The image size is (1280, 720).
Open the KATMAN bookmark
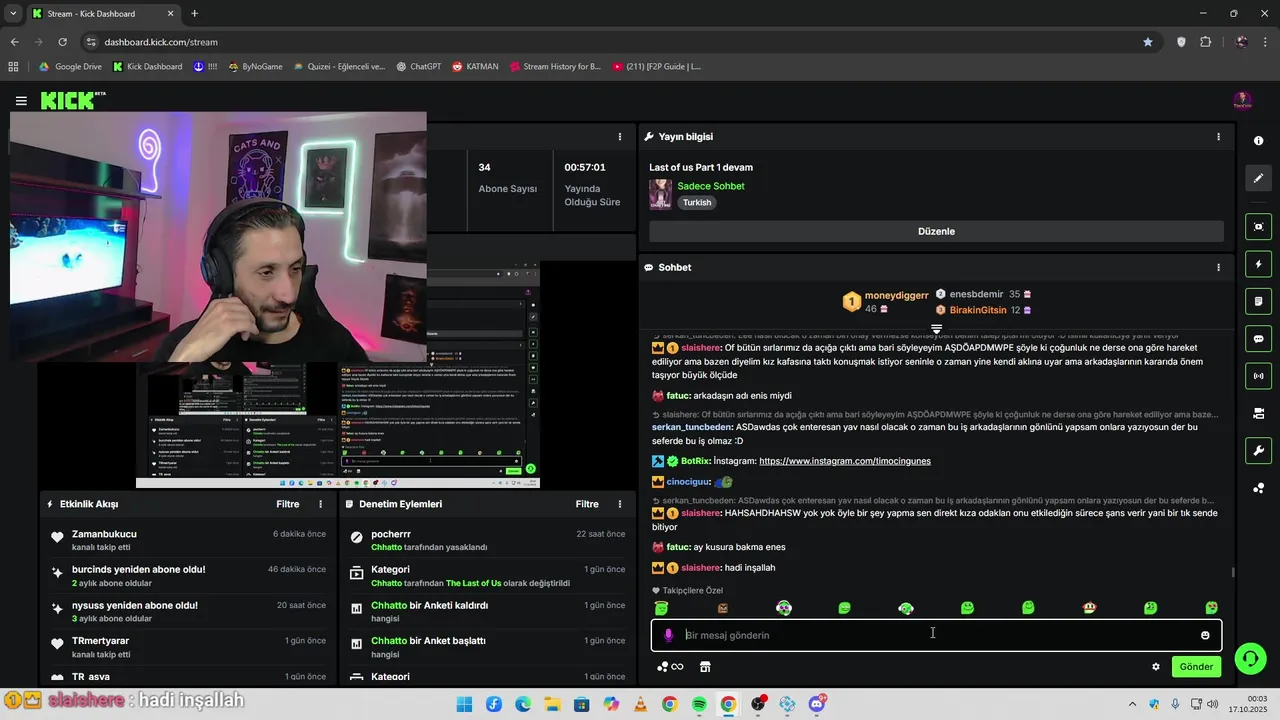click(x=475, y=67)
